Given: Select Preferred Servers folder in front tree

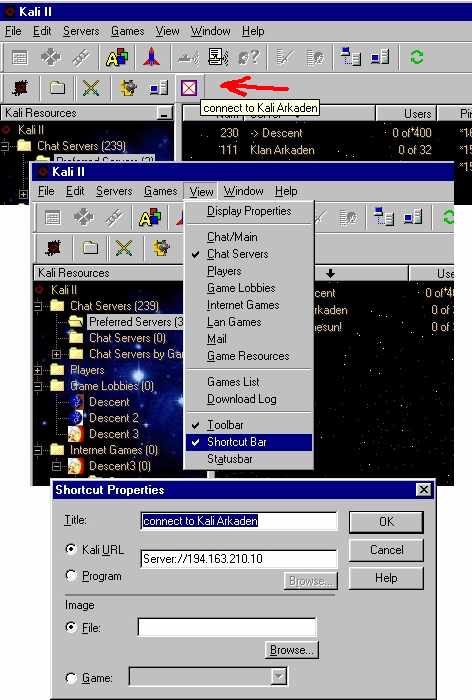Looking at the screenshot, I should coord(136,321).
